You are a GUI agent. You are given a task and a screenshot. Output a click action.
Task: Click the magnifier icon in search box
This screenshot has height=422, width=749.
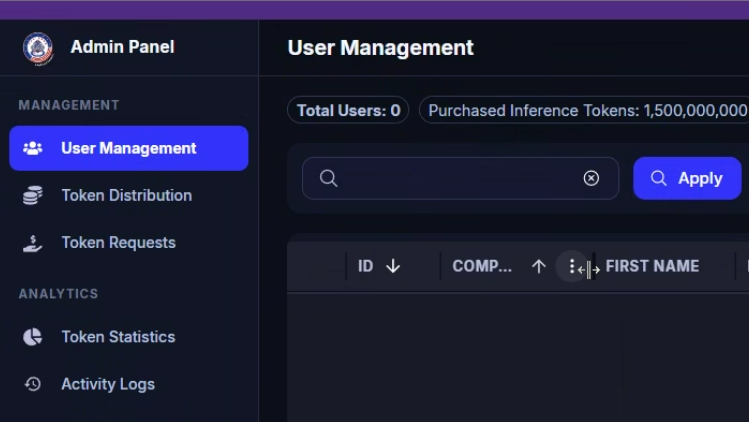tap(329, 178)
